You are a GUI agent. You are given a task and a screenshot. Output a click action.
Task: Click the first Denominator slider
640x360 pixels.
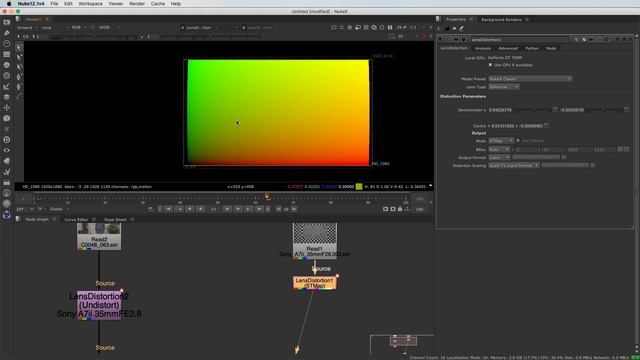533,110
